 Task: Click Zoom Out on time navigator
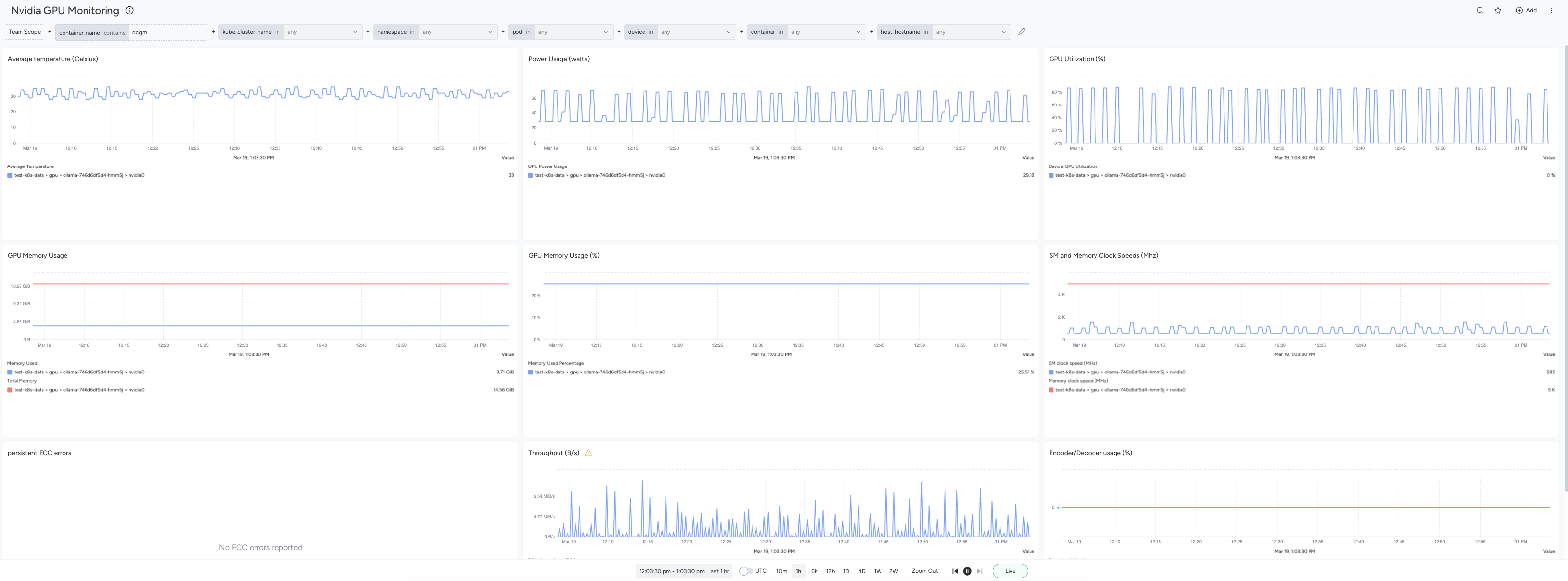(x=924, y=571)
